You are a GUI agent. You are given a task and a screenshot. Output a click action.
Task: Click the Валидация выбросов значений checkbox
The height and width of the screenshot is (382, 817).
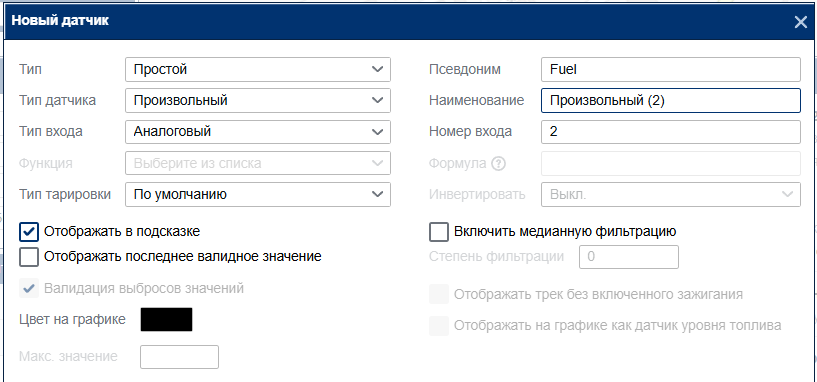(29, 288)
